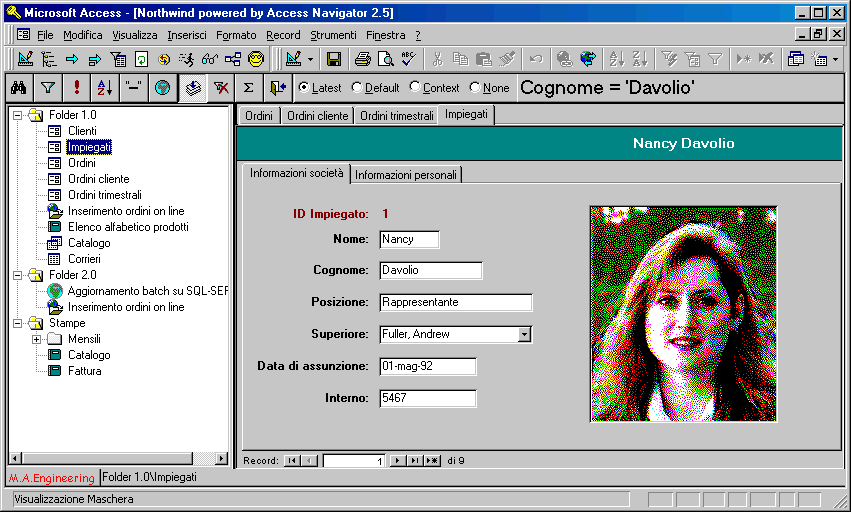
Task: Open the Strumenti menu
Action: click(333, 35)
